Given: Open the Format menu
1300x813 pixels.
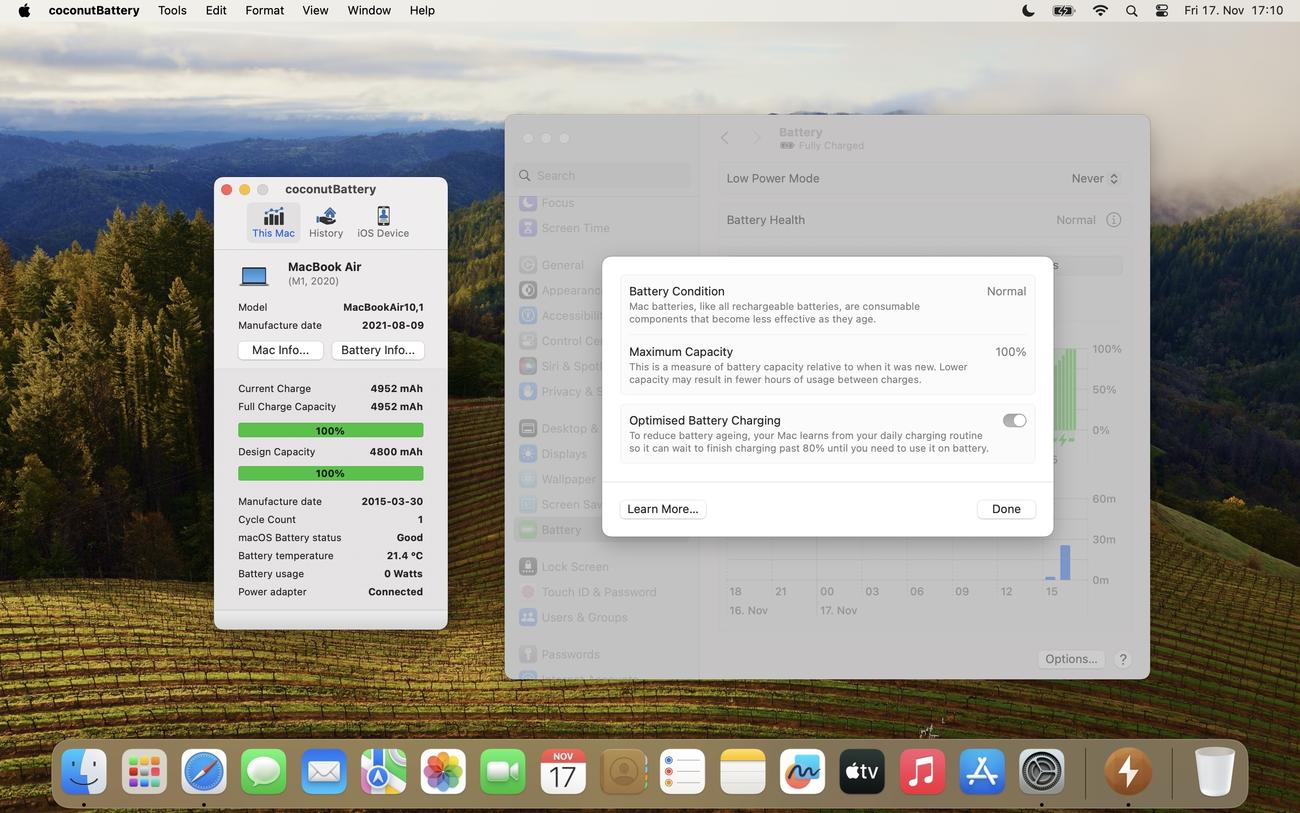Looking at the screenshot, I should click(265, 10).
